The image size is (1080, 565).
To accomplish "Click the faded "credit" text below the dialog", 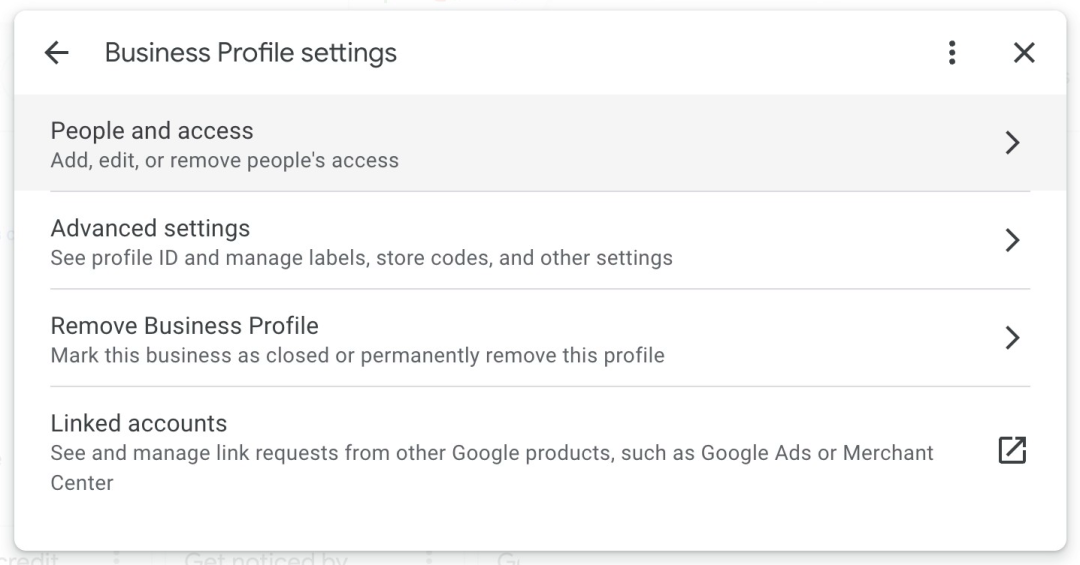I will [x=28, y=558].
